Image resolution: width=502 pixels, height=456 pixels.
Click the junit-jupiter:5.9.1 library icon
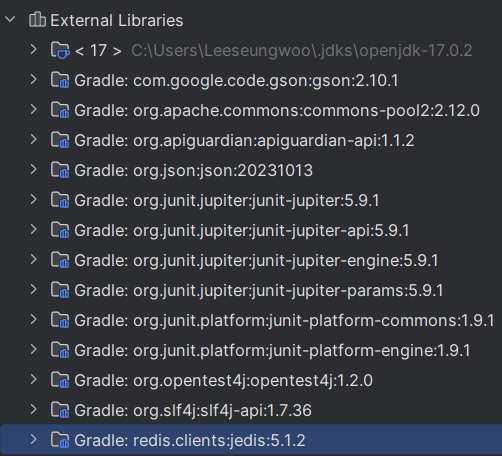pyautogui.click(x=60, y=200)
